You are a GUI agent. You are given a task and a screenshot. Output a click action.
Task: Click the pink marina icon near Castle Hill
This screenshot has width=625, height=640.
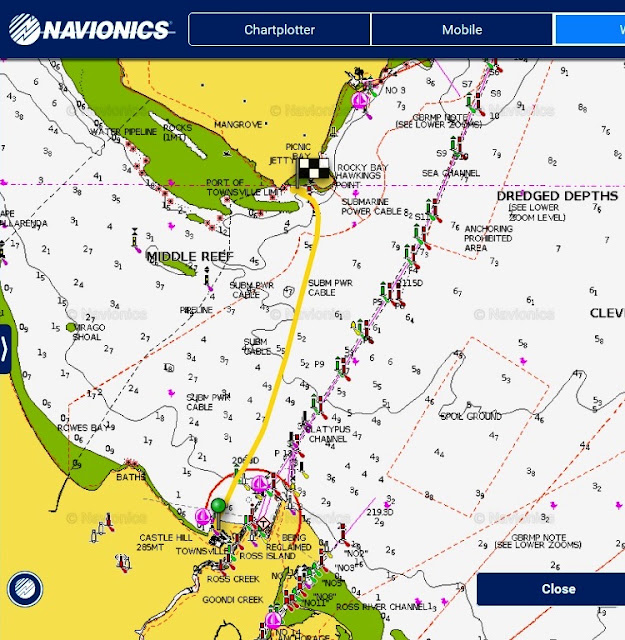pos(203,517)
